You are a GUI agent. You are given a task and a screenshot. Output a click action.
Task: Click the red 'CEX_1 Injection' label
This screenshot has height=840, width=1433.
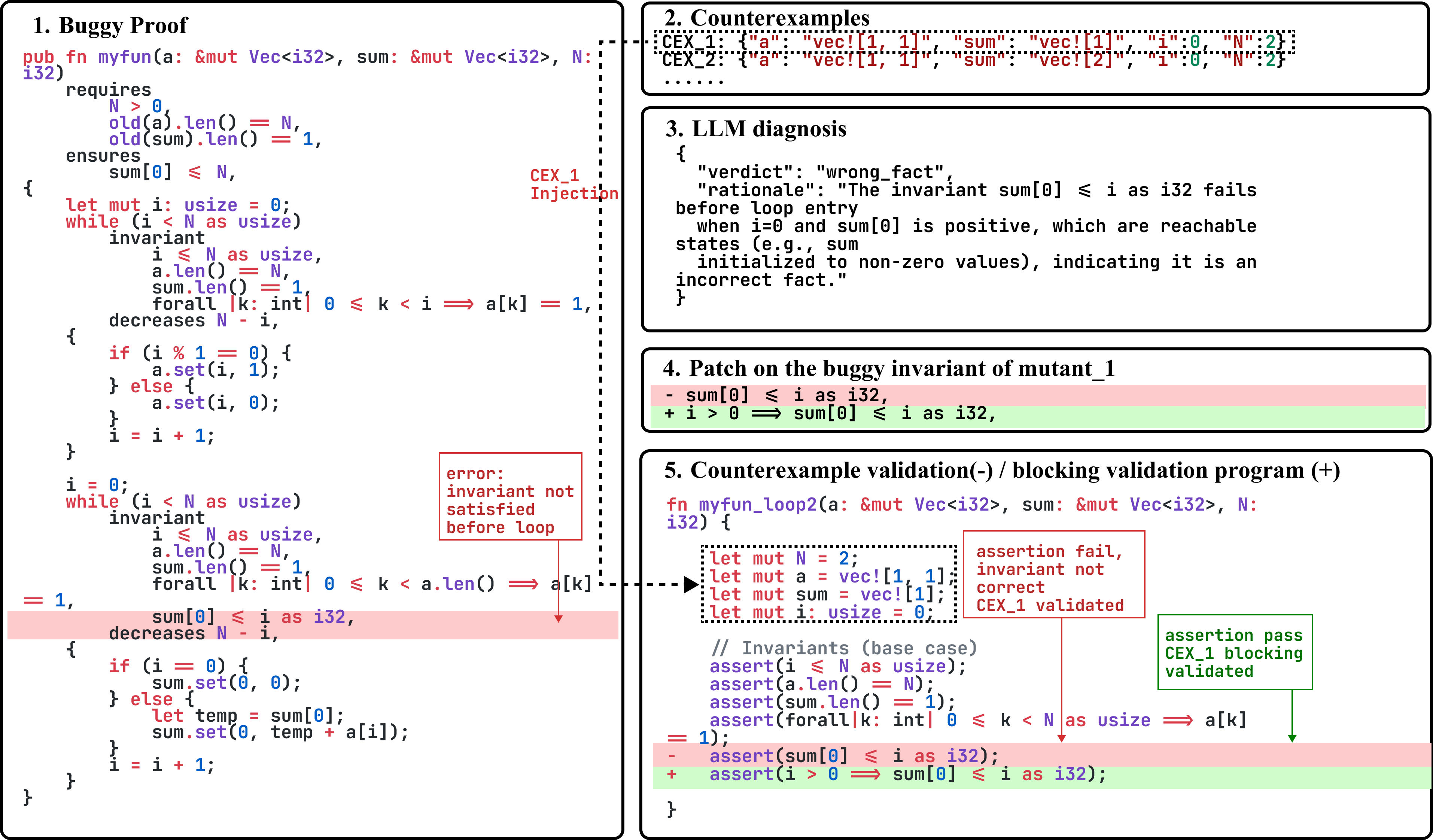tap(574, 184)
